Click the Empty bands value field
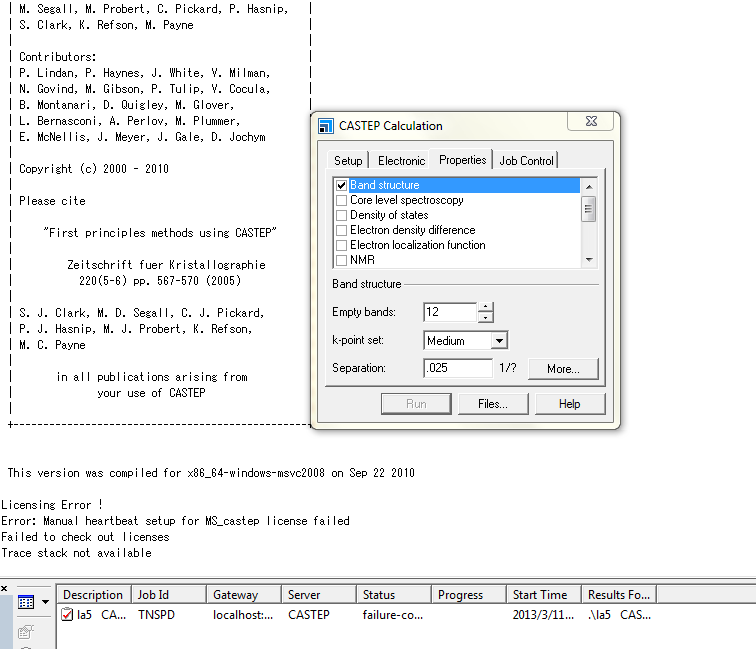The width and height of the screenshot is (756, 649). pyautogui.click(x=450, y=312)
